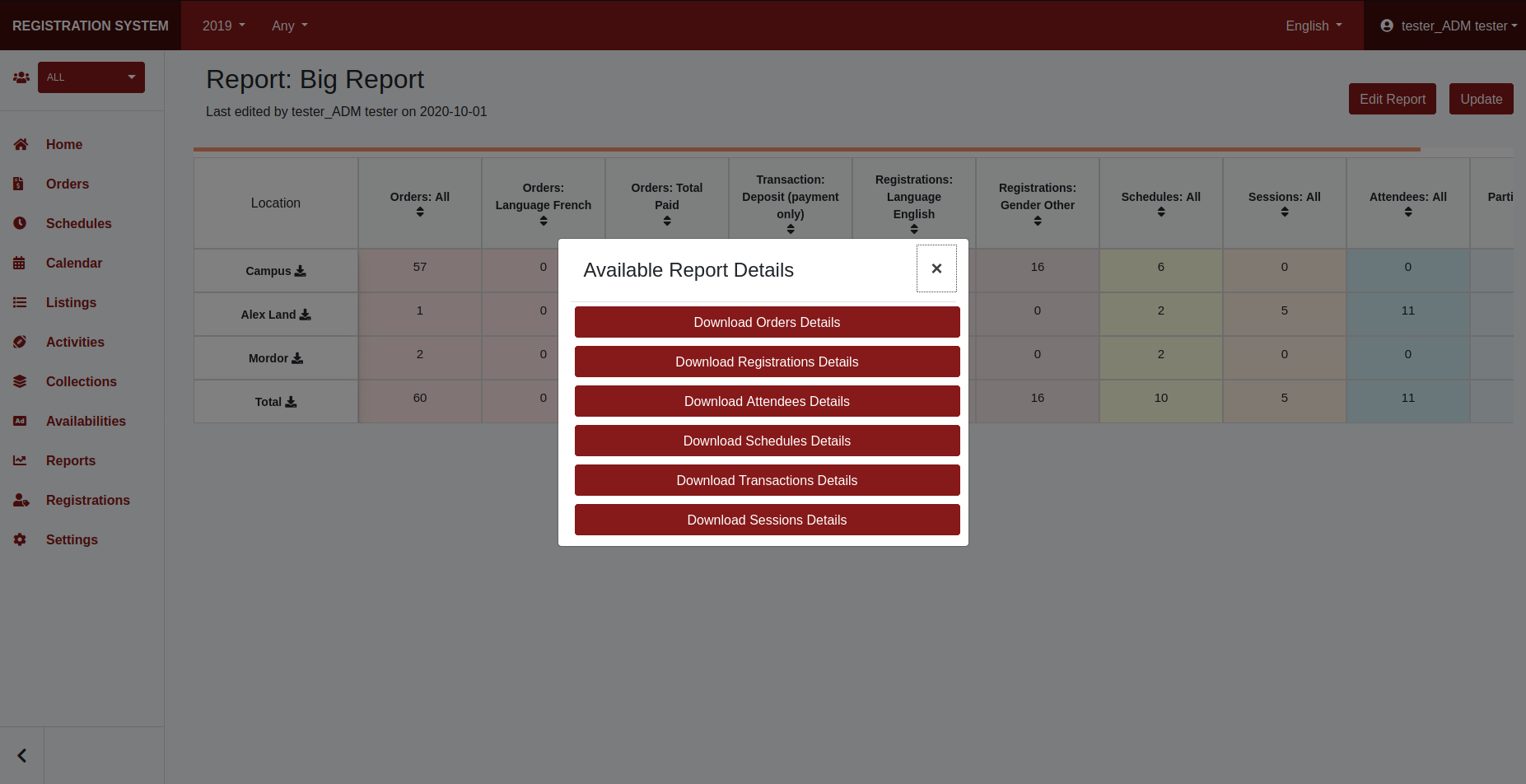The width and height of the screenshot is (1526, 784).
Task: Select the Collections layers icon
Action: [x=19, y=381]
